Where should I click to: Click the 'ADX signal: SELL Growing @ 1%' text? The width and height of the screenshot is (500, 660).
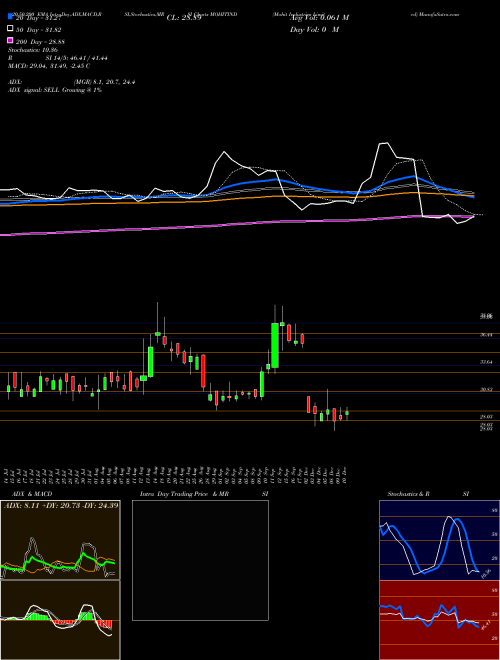pos(55,90)
